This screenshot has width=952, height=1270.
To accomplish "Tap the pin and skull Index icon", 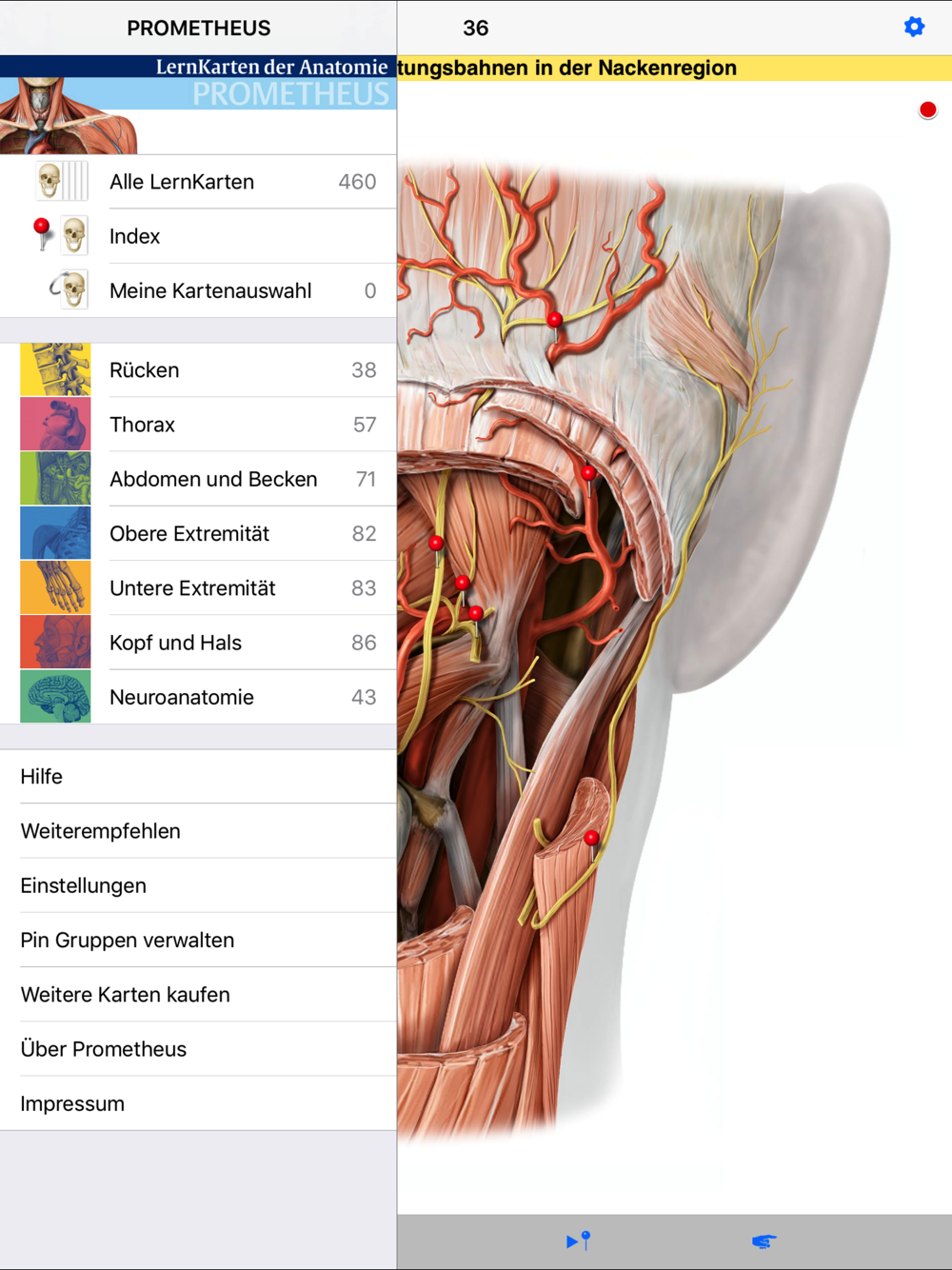I will [x=61, y=235].
